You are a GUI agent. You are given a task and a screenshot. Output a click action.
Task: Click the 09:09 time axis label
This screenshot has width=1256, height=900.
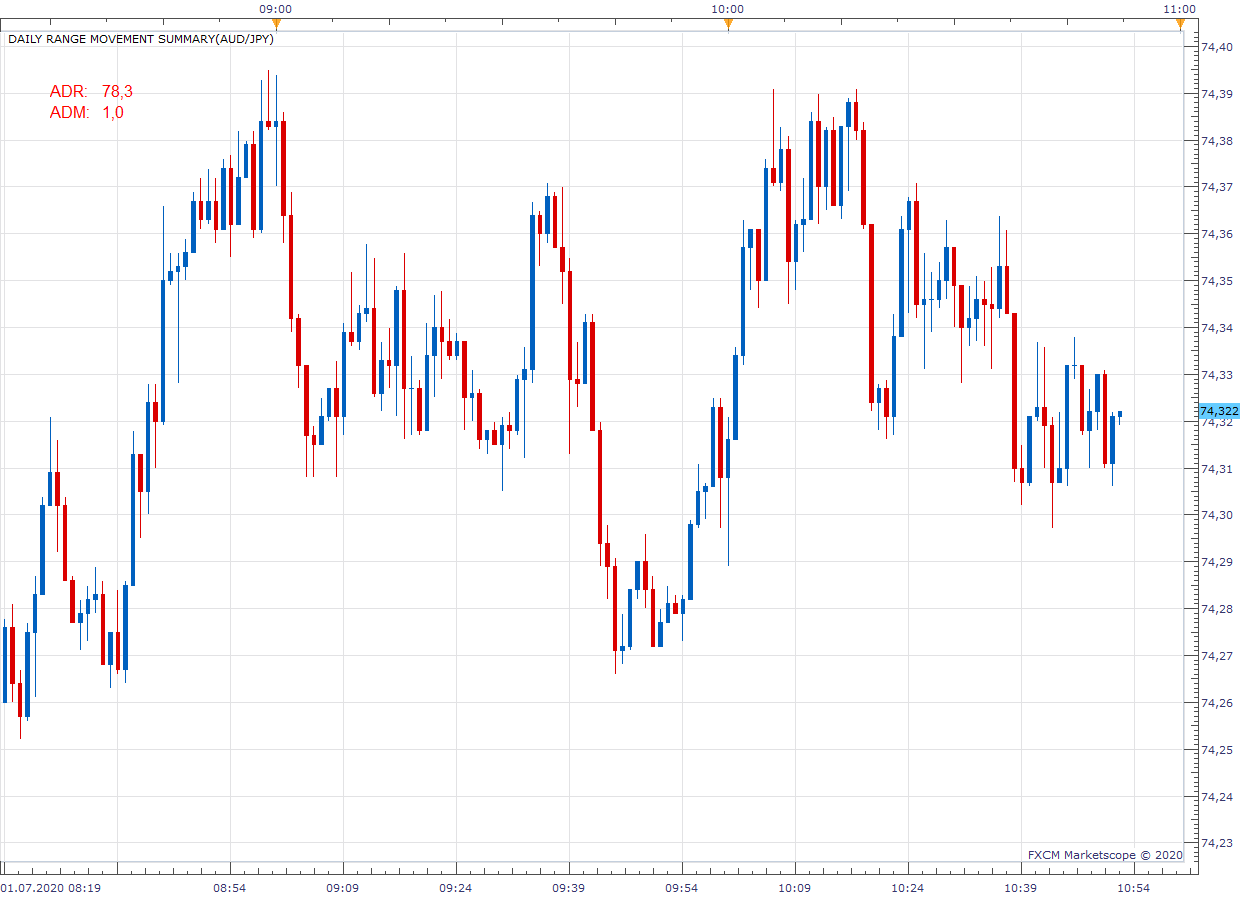(x=343, y=887)
